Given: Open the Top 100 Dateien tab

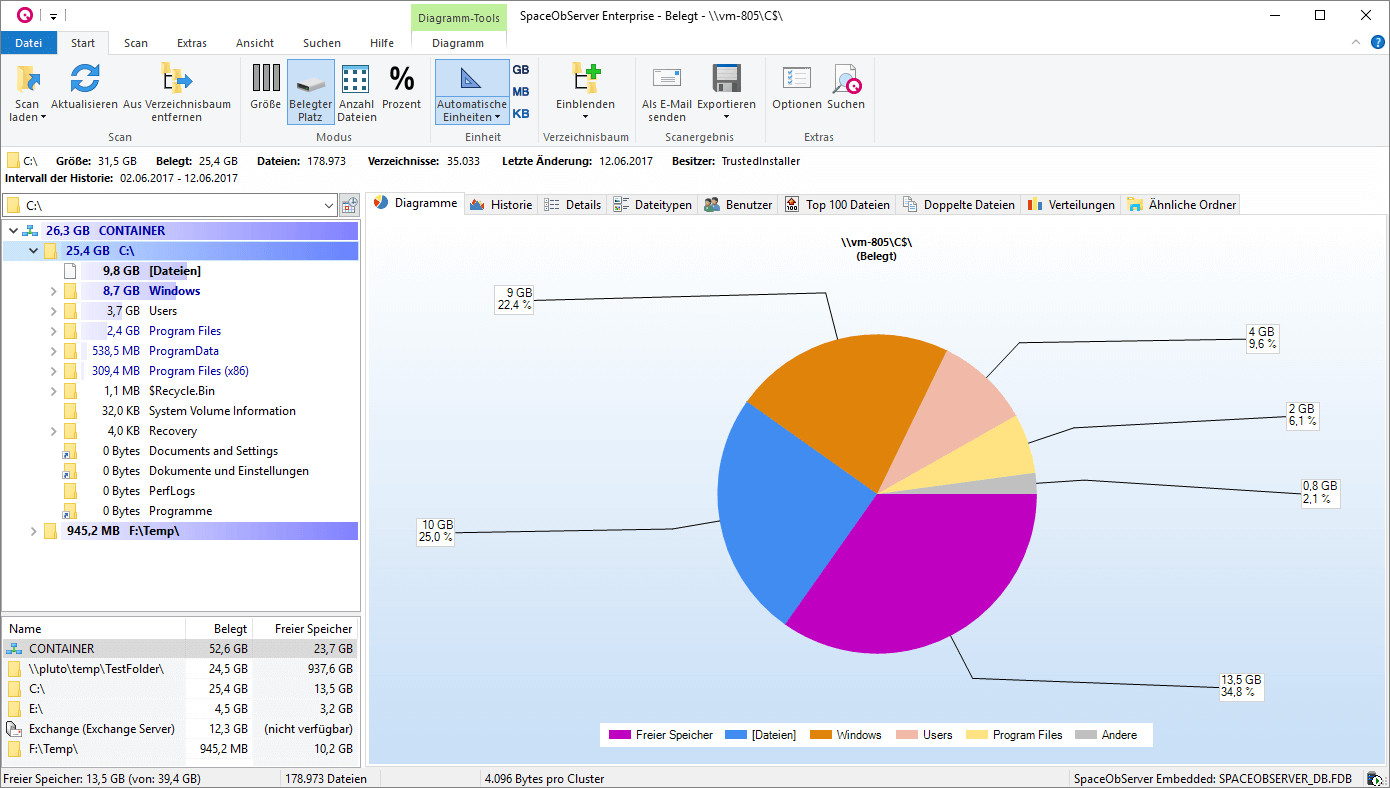Looking at the screenshot, I should (x=837, y=204).
